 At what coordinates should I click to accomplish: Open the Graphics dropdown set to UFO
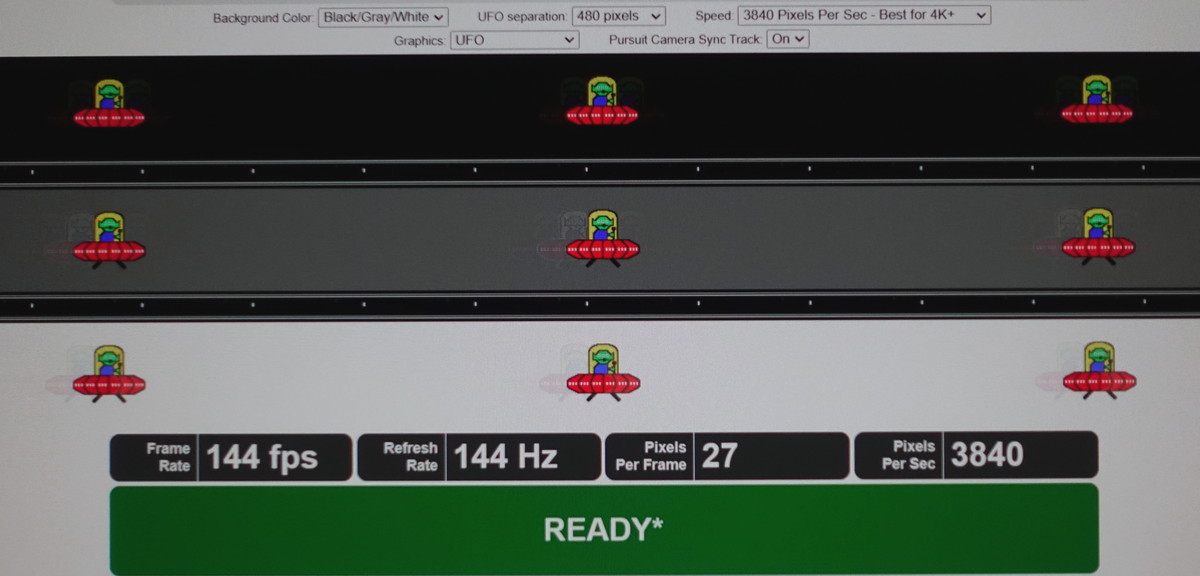click(514, 40)
